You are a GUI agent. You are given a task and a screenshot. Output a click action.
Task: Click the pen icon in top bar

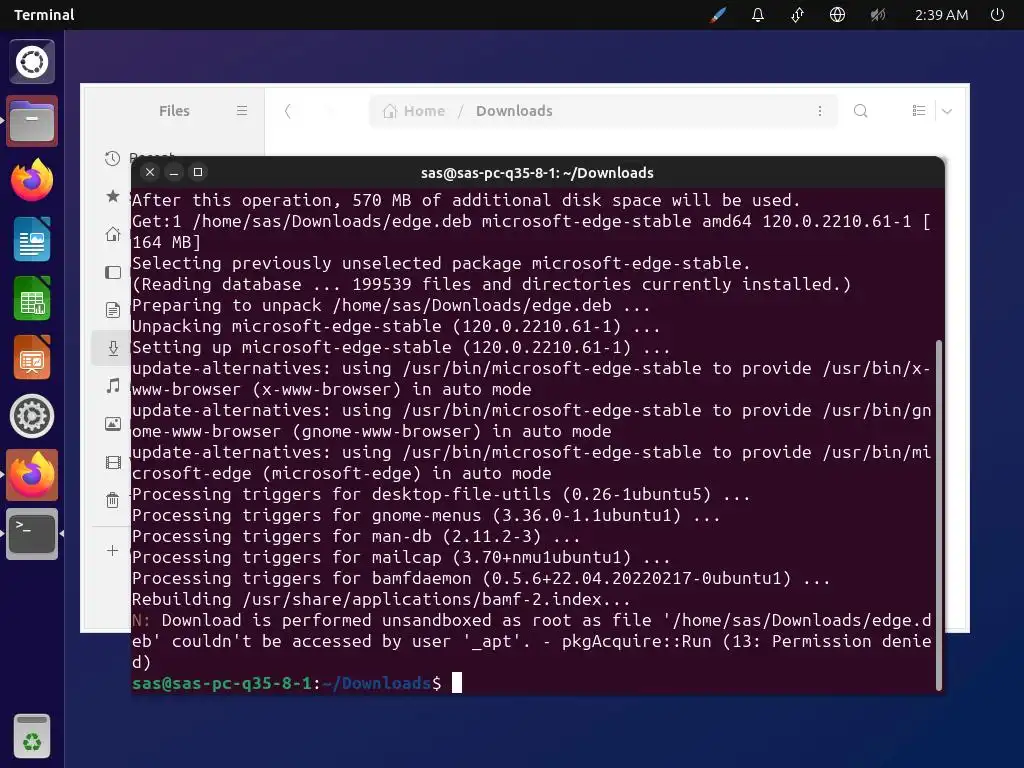(718, 15)
